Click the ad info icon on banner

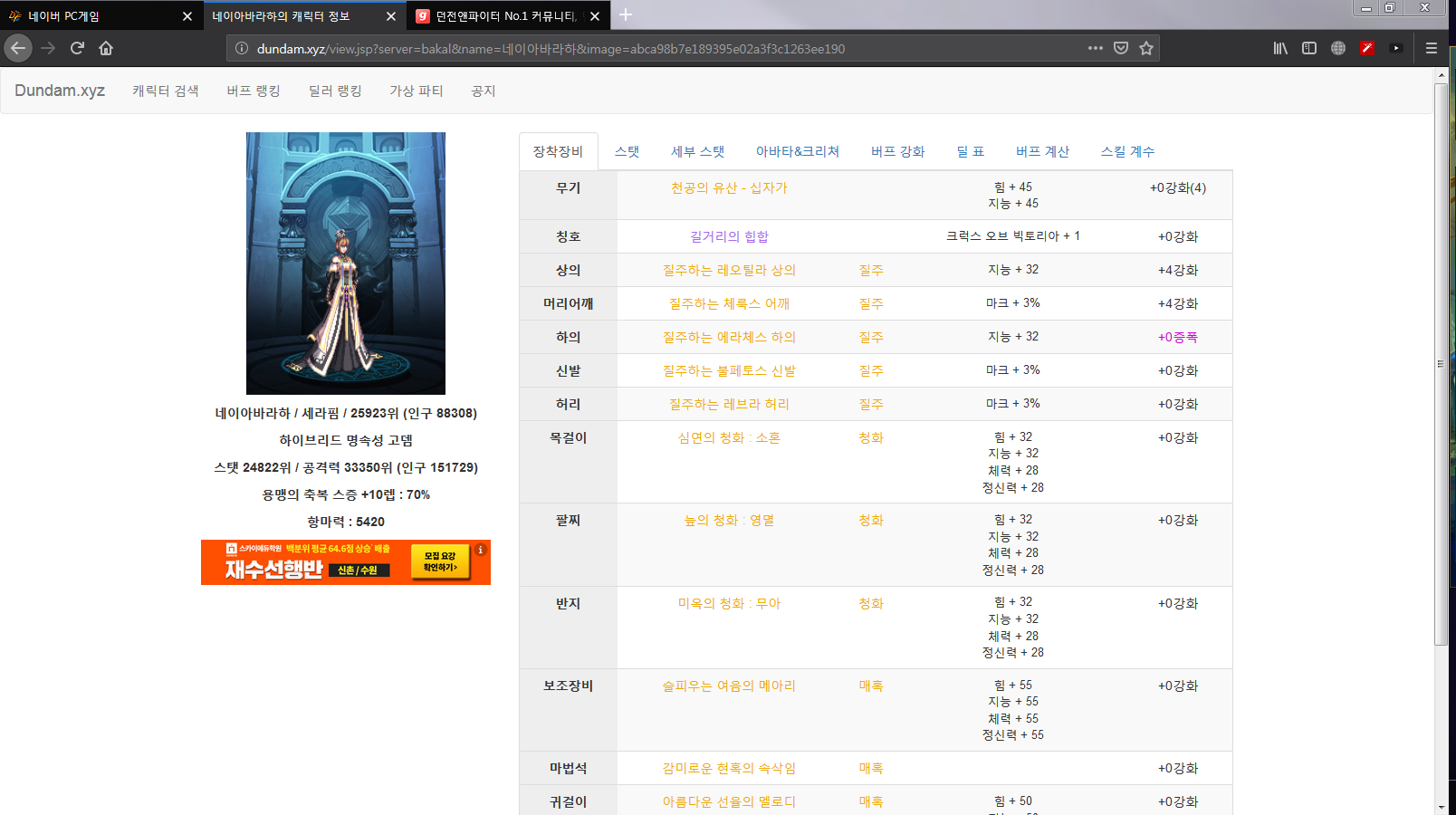pos(481,550)
